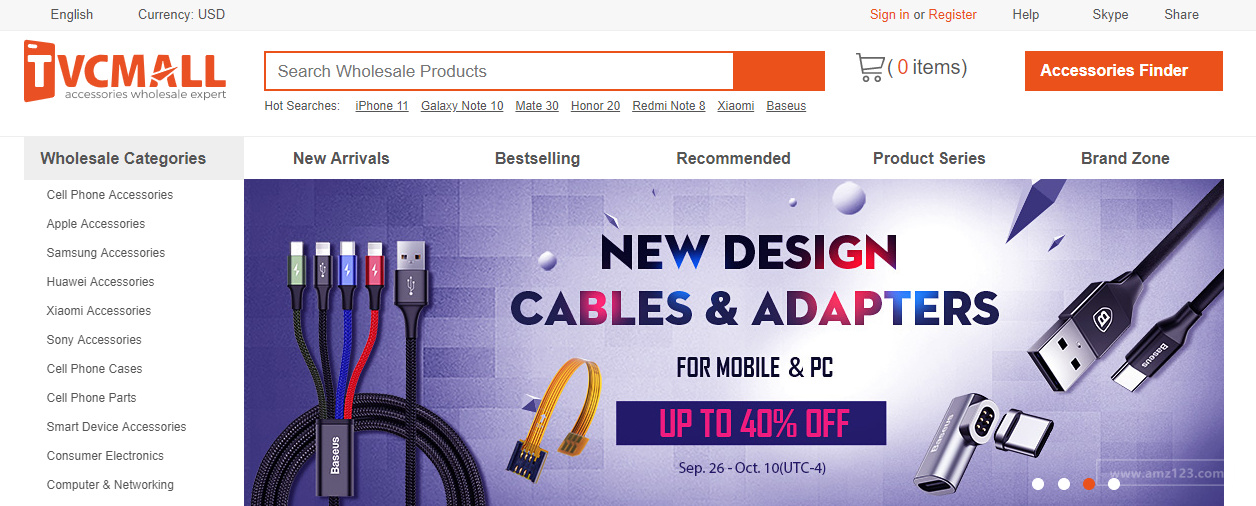
Task: Click the Galaxy Note 10 hot search
Action: 462,106
